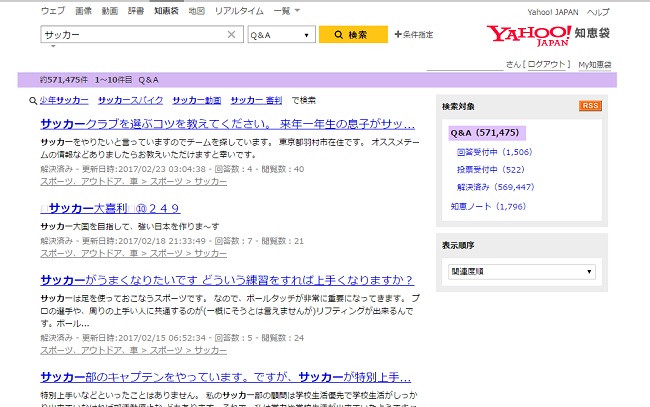Image resolution: width=650 pixels, height=407 pixels.
Task: Click the yellow 検索 search button
Action: (x=353, y=34)
